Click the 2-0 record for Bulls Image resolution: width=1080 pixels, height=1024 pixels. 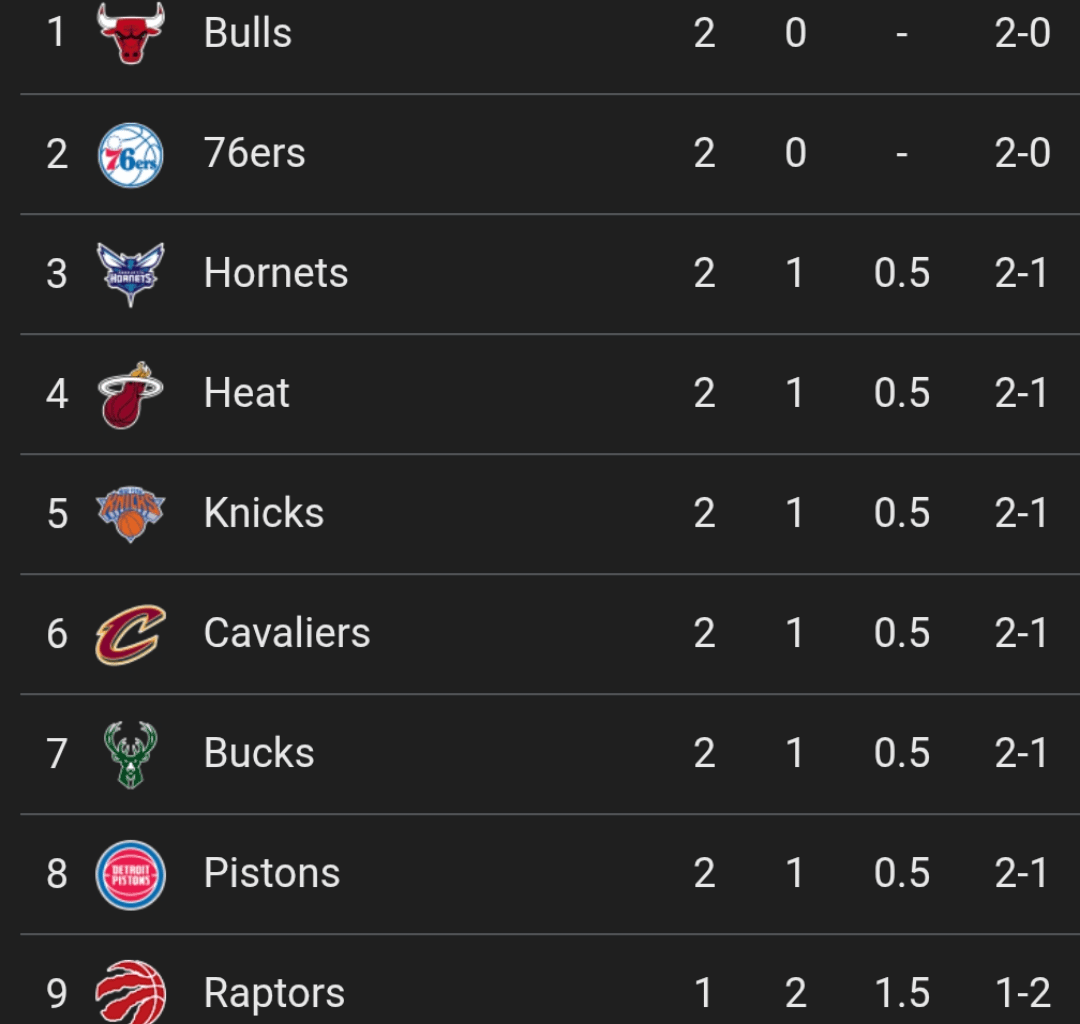(x=1022, y=33)
